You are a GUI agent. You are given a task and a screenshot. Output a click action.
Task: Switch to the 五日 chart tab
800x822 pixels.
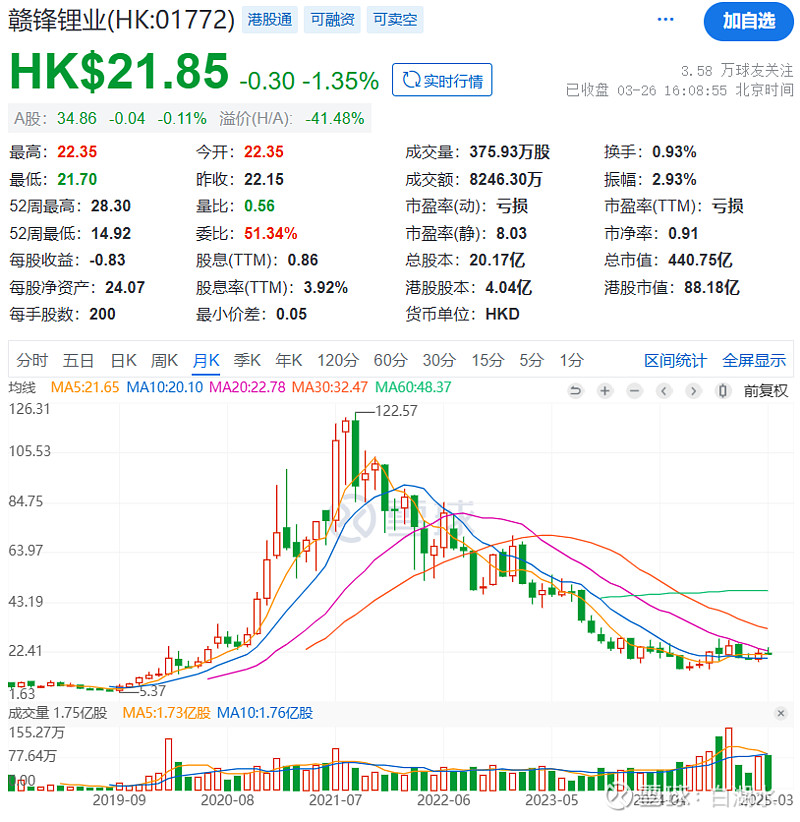78,360
